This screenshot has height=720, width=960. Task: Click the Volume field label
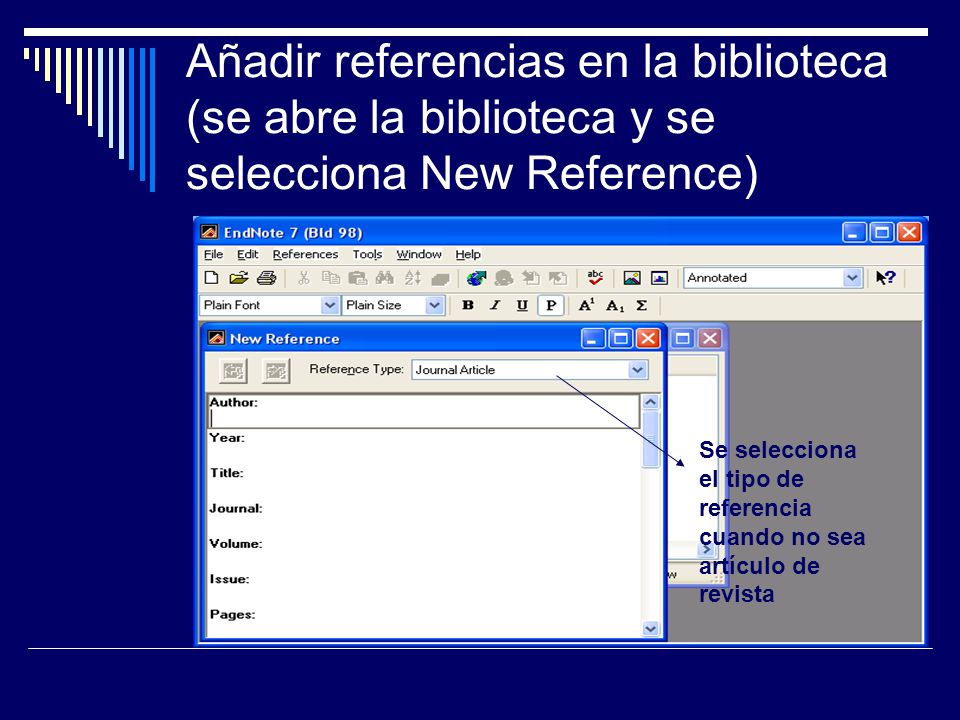tap(236, 544)
